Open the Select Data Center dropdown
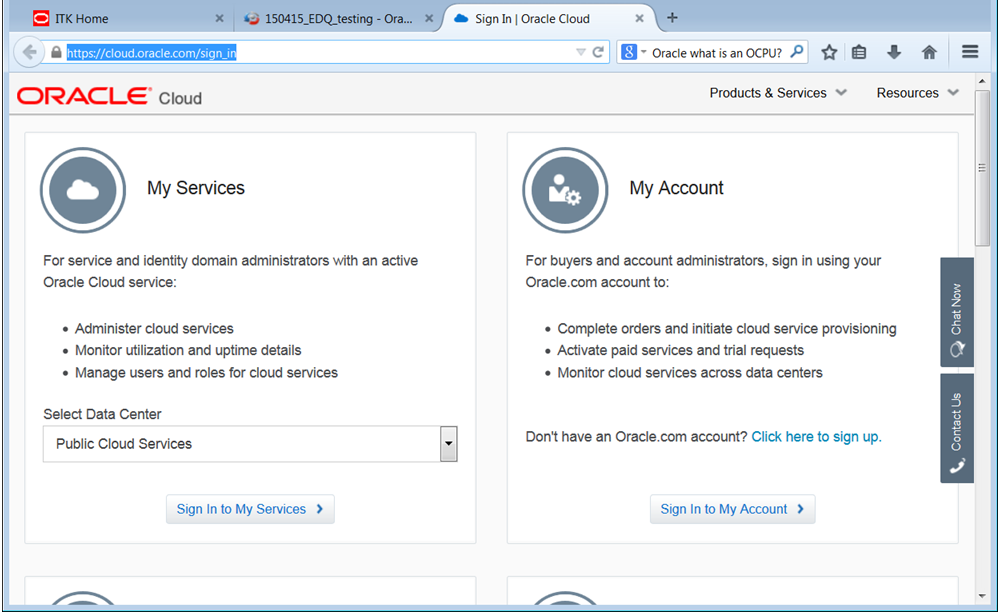 [x=250, y=444]
